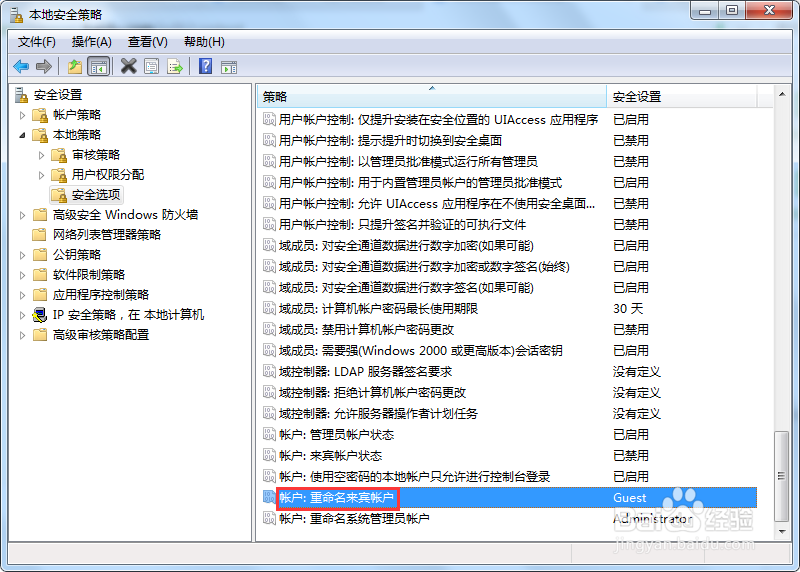Click the Guest setting value
Viewport: 800px width, 572px height.
(630, 498)
